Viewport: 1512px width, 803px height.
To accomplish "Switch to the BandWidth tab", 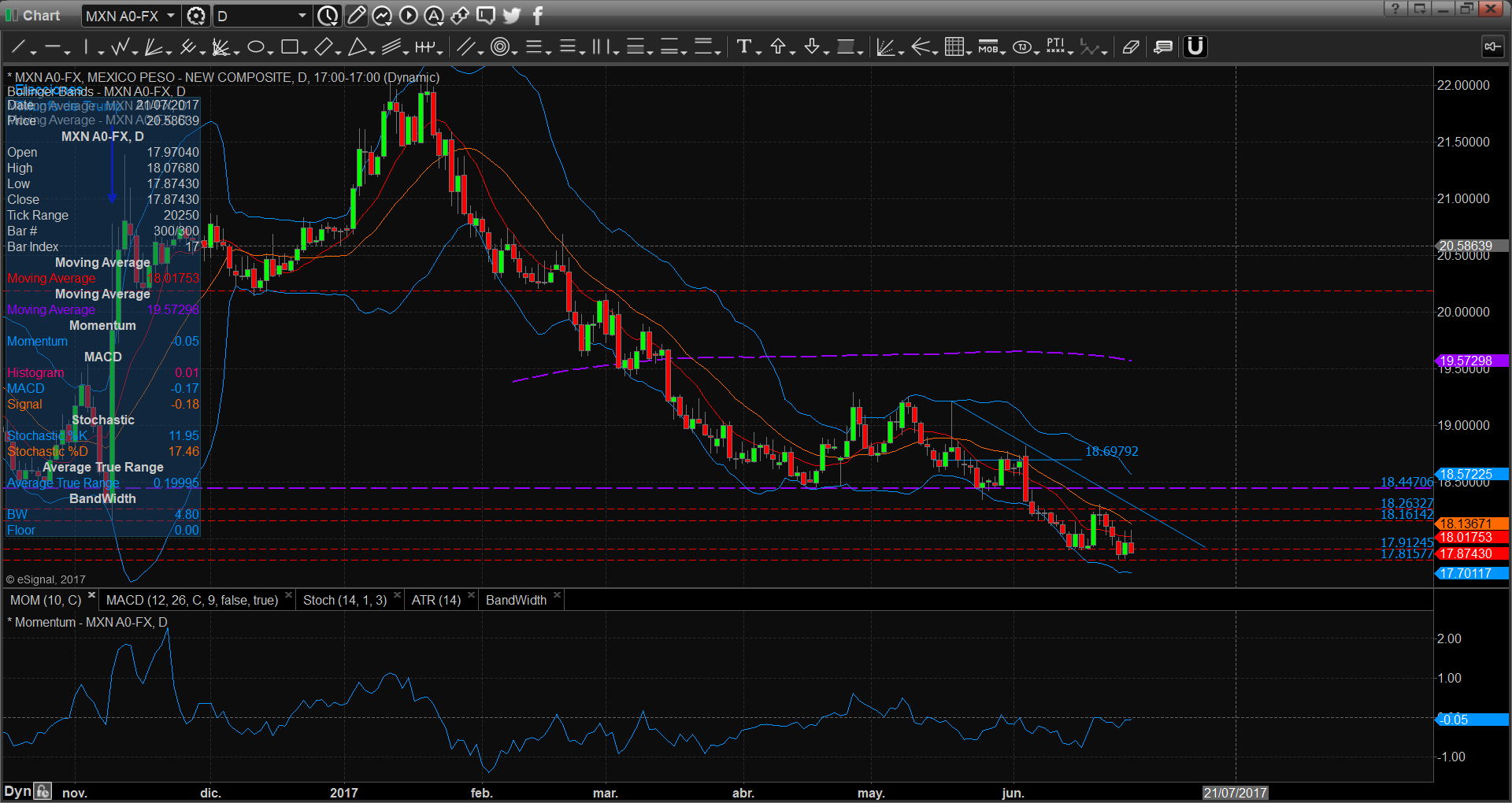I will [x=516, y=601].
